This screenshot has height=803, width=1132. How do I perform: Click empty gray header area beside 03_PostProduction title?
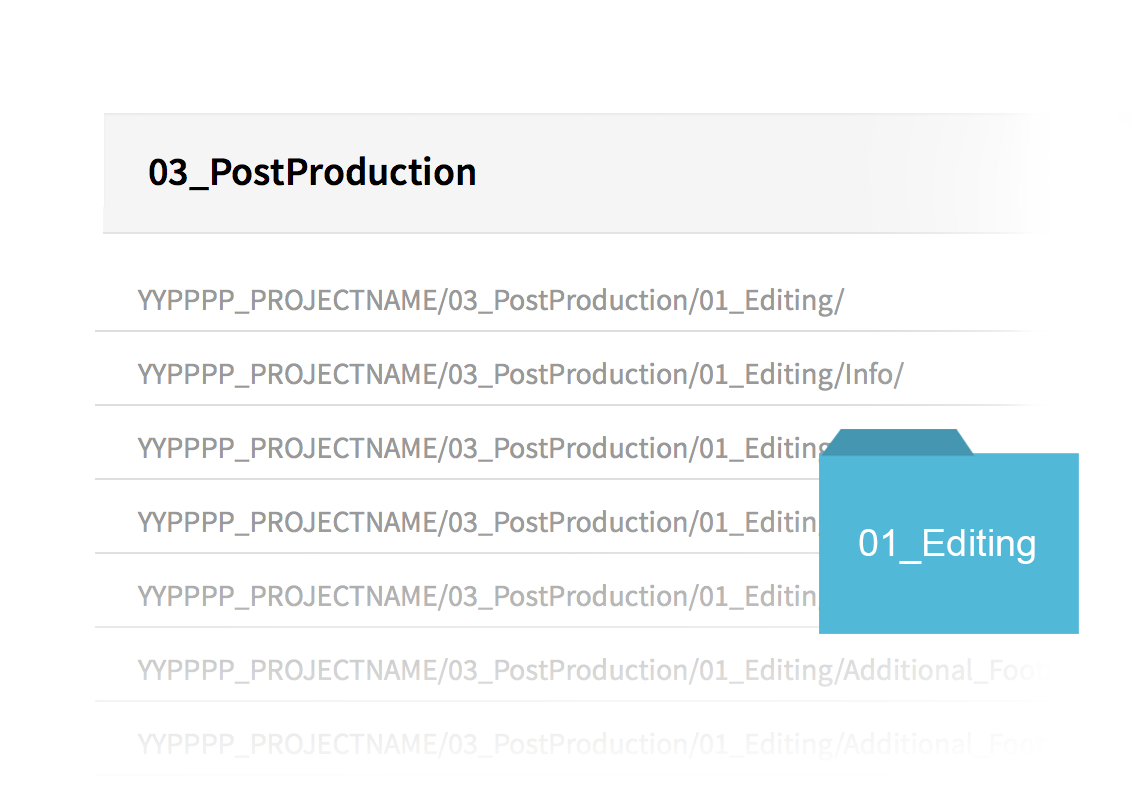[x=751, y=173]
